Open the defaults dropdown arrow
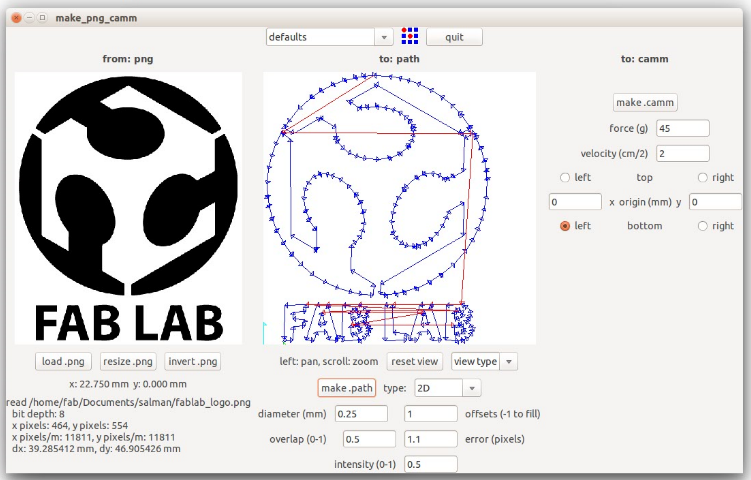751x480 pixels. point(384,37)
